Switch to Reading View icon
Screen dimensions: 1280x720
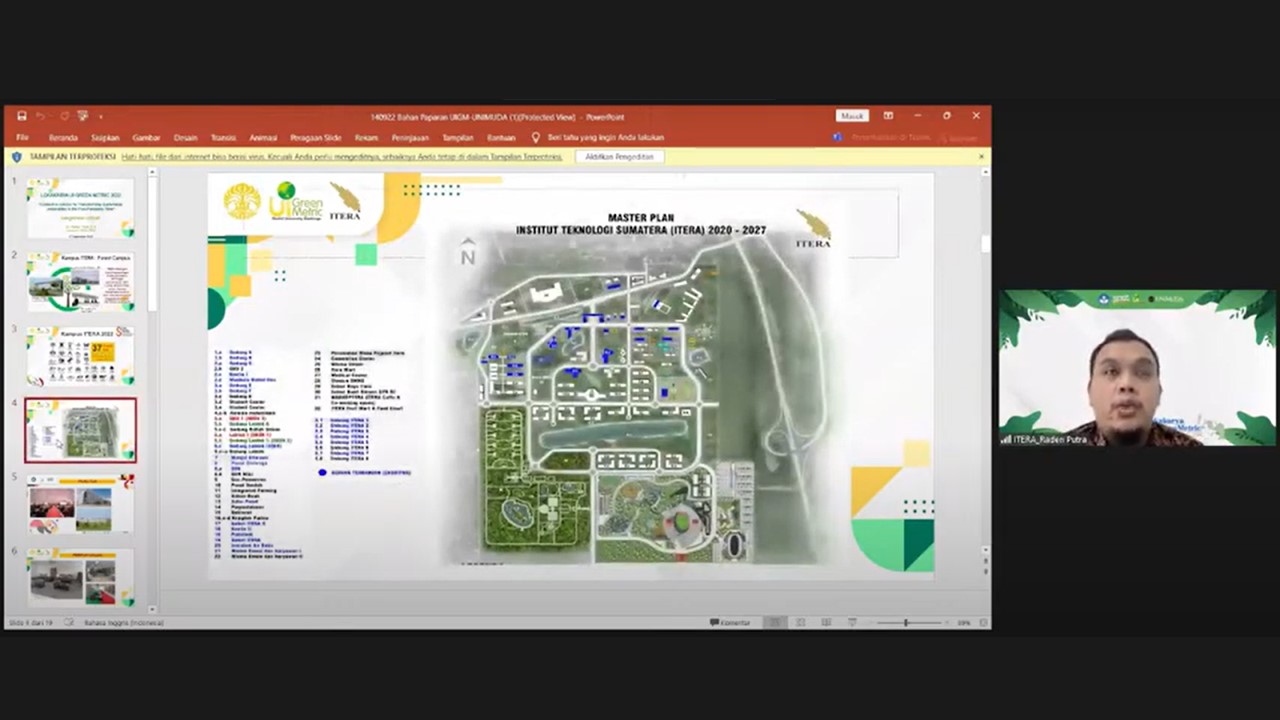coord(826,623)
